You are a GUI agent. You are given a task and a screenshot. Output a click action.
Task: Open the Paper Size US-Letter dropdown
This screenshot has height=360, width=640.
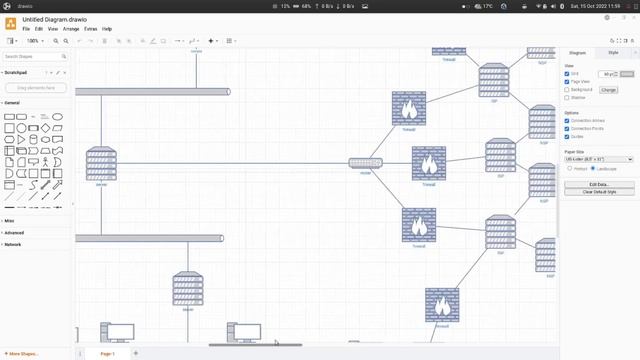click(x=599, y=159)
